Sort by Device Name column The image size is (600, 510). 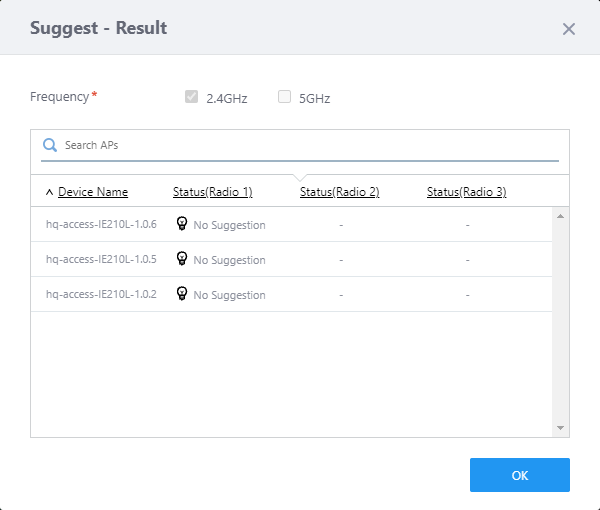(x=93, y=192)
